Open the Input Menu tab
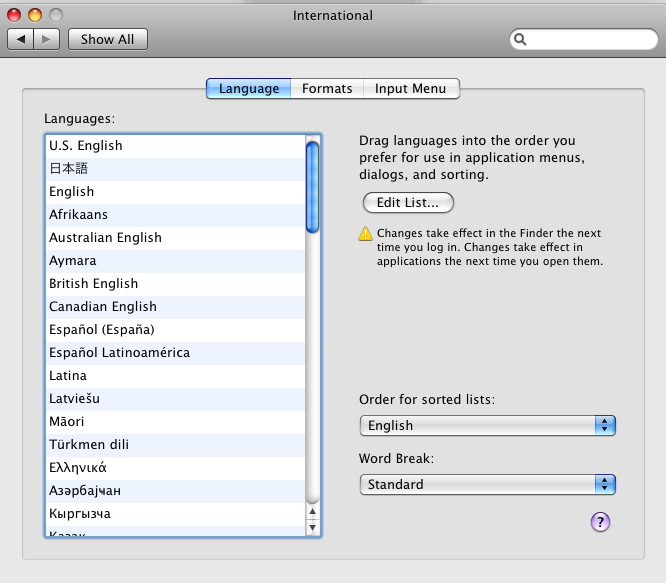 tap(411, 88)
